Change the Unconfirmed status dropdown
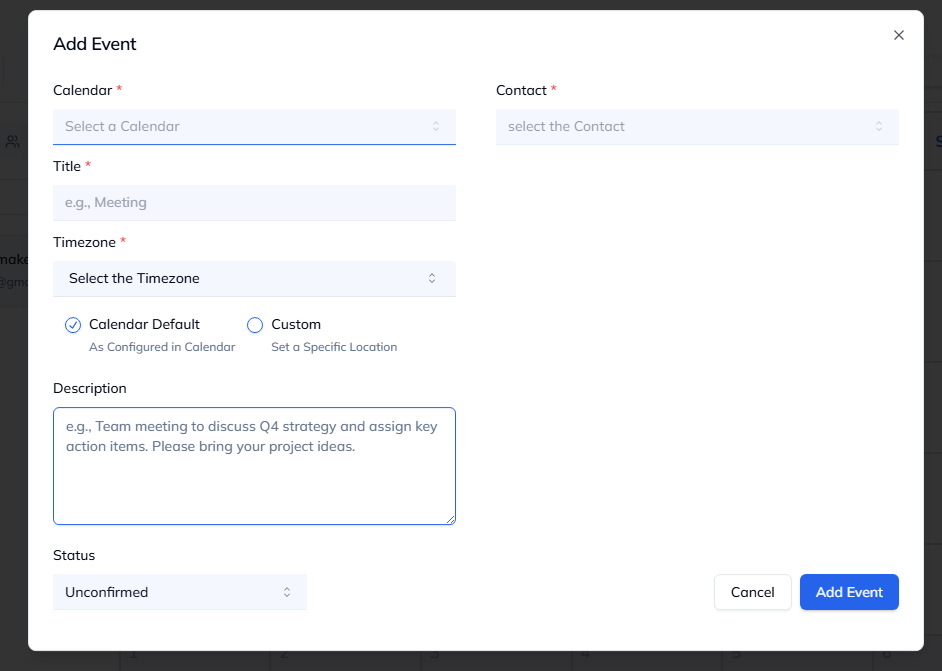 [x=170, y=592]
